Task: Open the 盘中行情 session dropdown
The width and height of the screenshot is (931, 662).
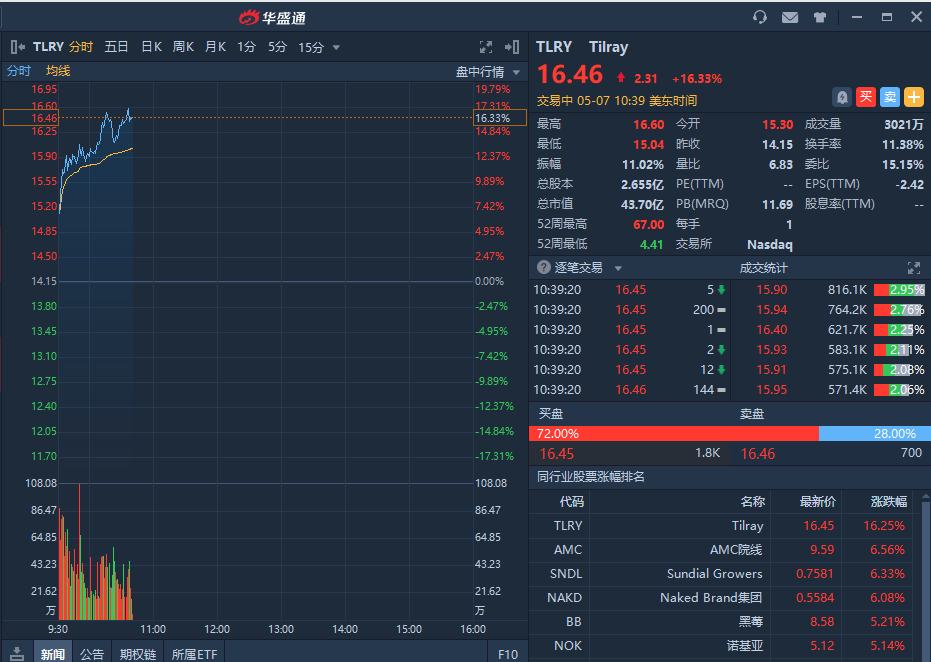Action: [x=489, y=72]
